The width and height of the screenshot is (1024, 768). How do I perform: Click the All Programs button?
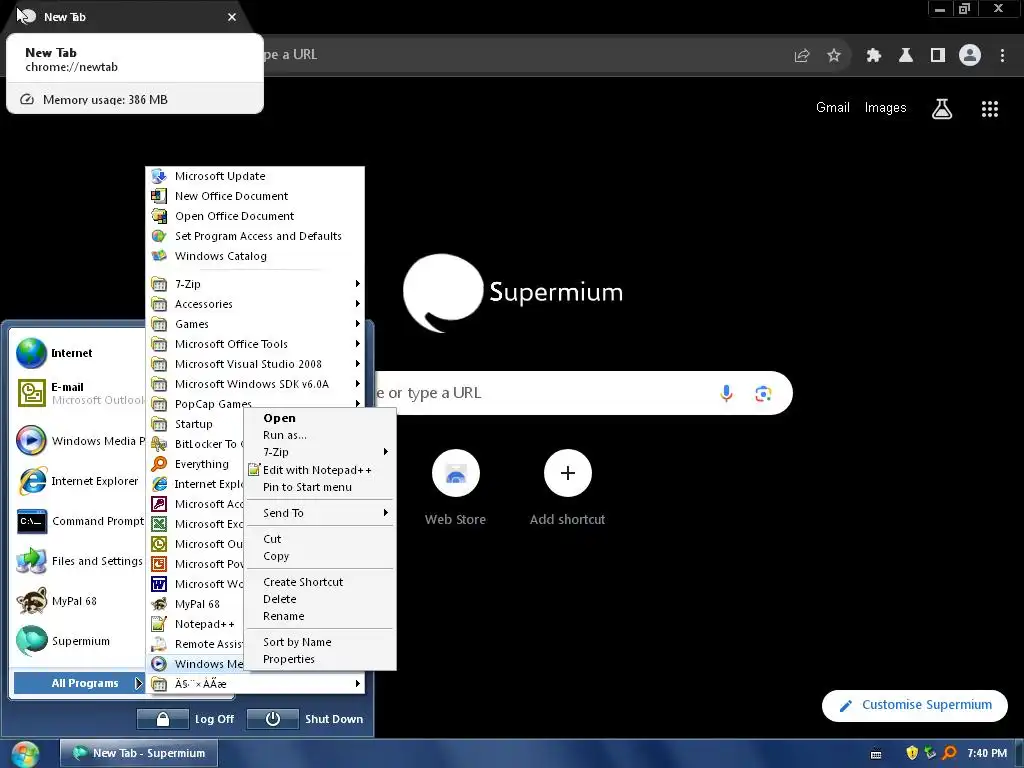tap(79, 683)
